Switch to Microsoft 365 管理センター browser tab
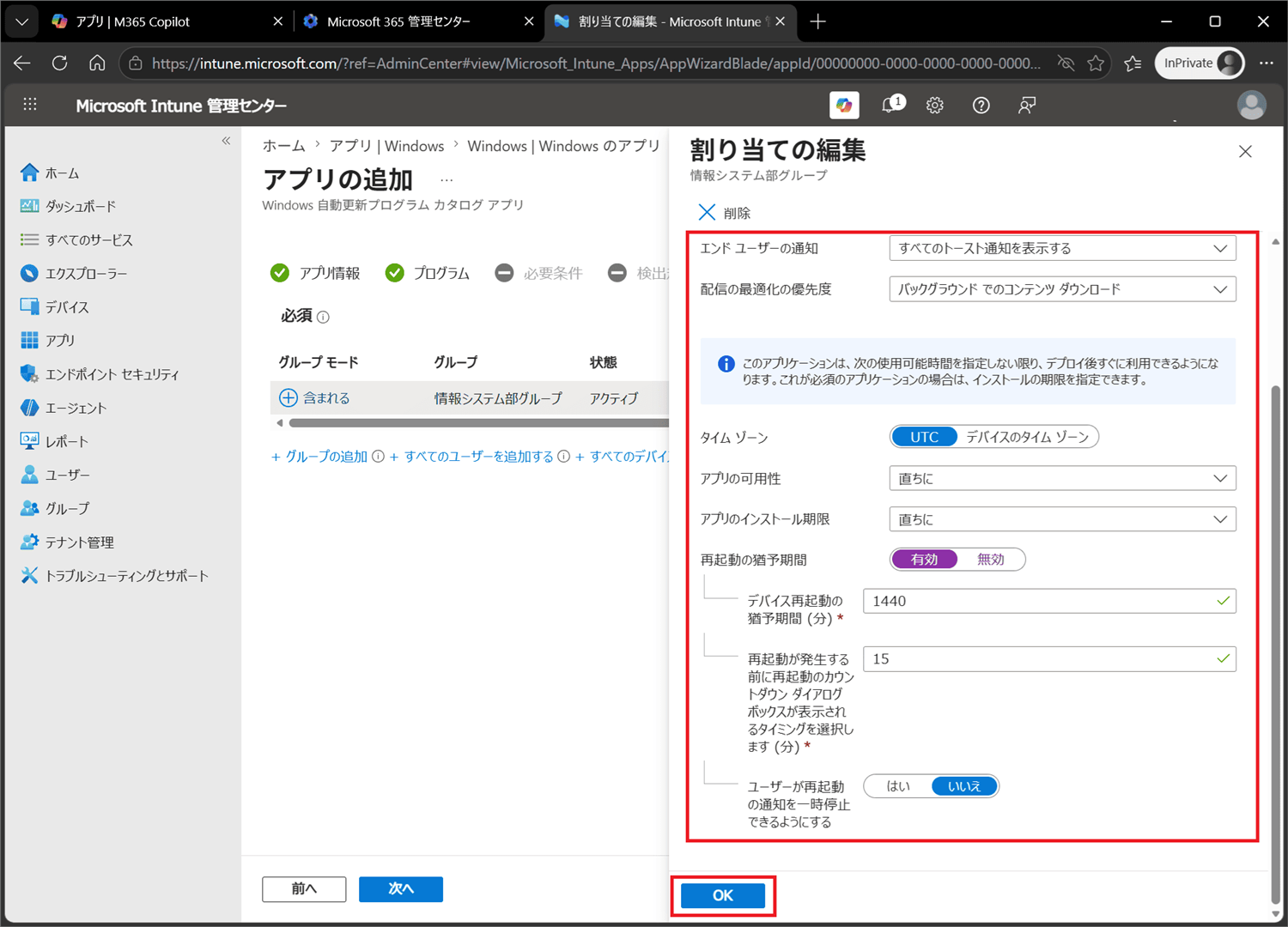This screenshot has height=927, width=1288. click(x=417, y=21)
